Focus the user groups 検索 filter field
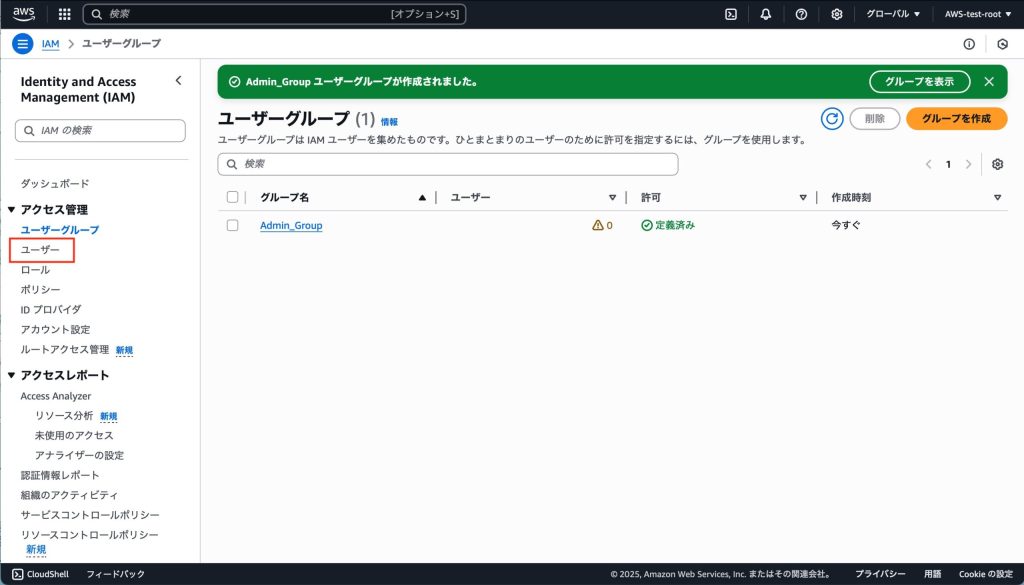 [448, 164]
